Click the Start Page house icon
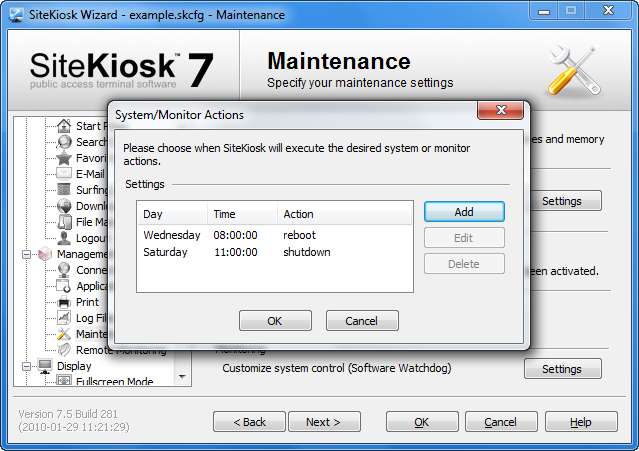Image resolution: width=639 pixels, height=451 pixels. coord(65,126)
